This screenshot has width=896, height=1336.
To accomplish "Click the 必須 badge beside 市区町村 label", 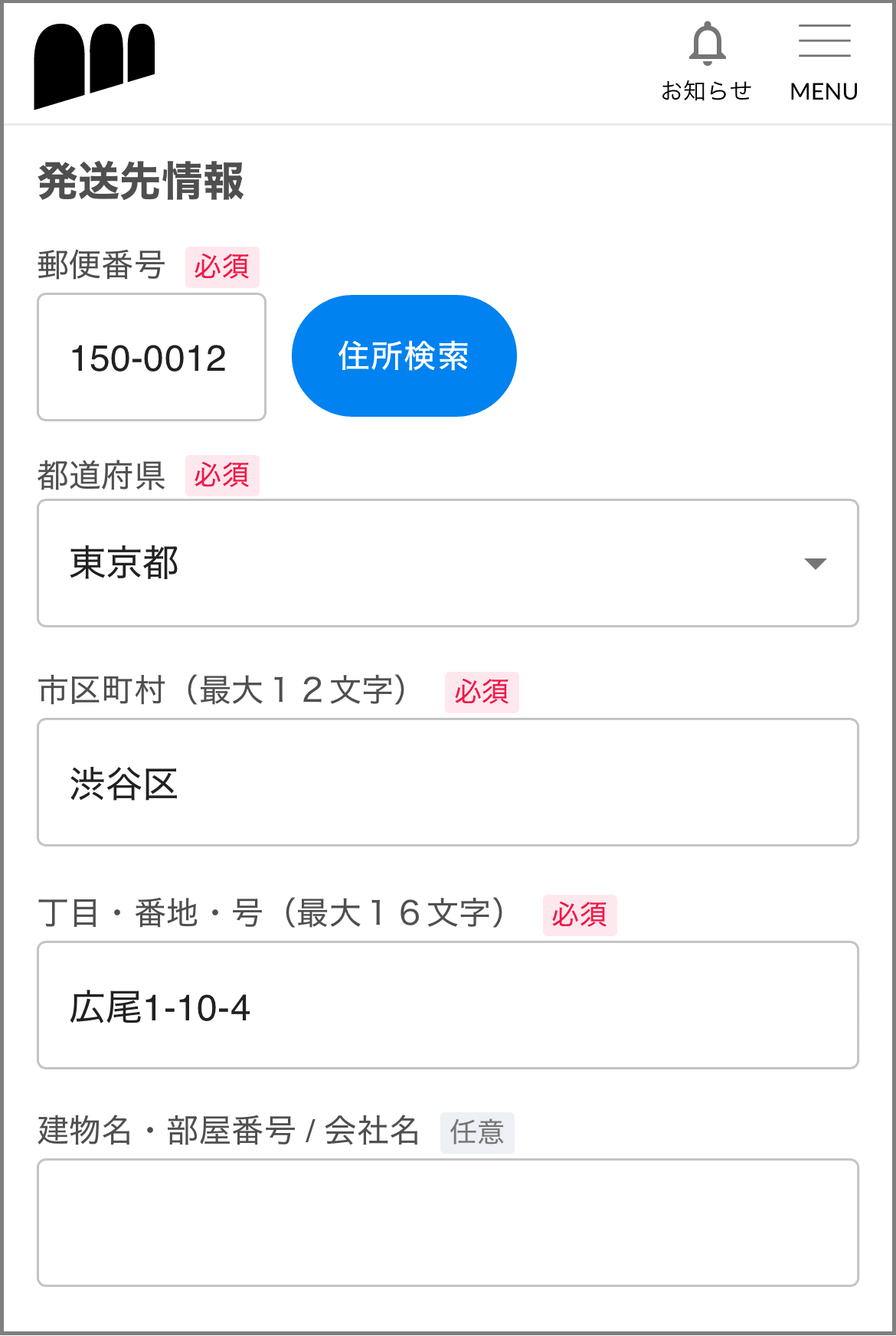I will 482,693.
